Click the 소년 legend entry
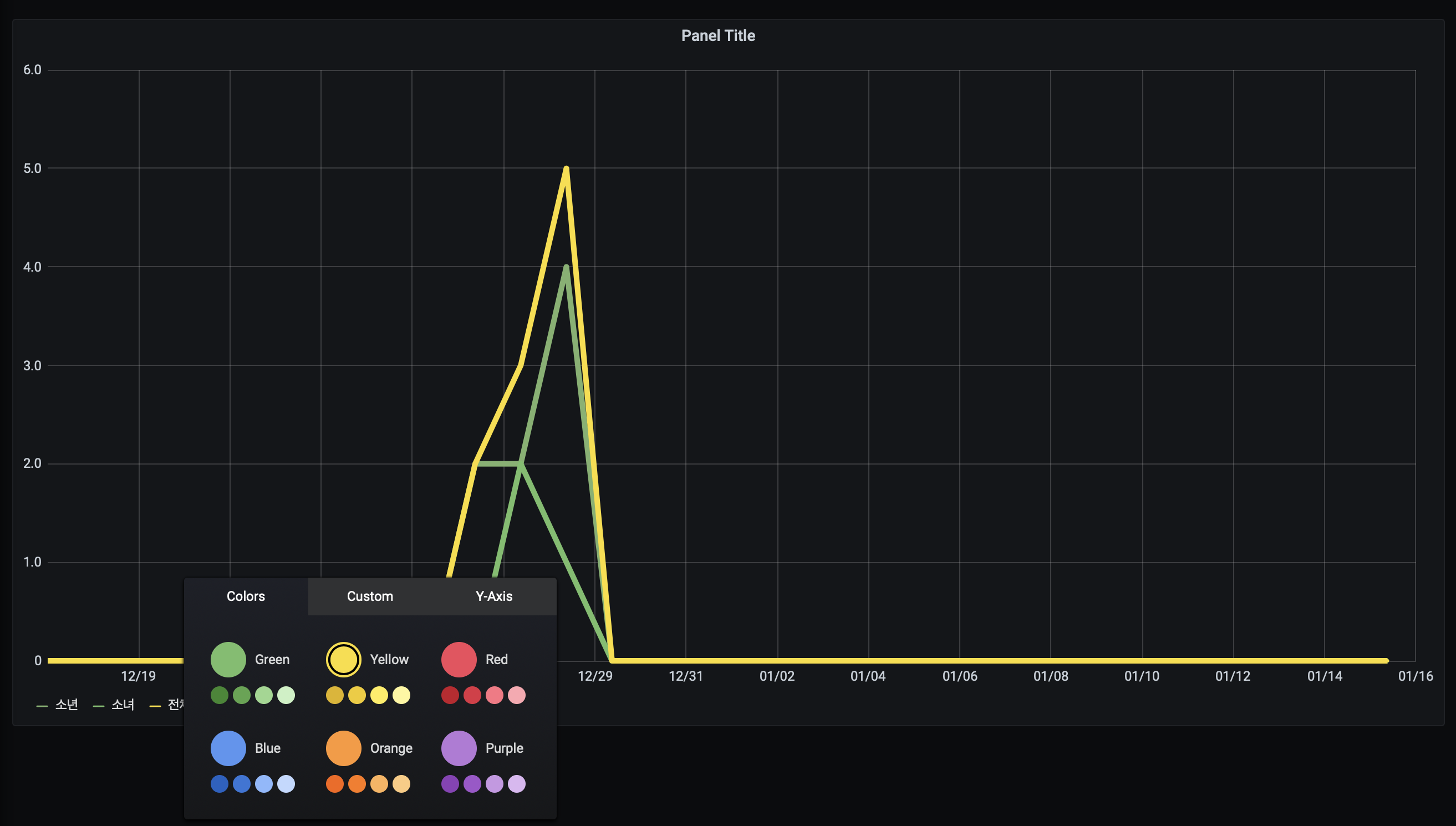 [66, 705]
